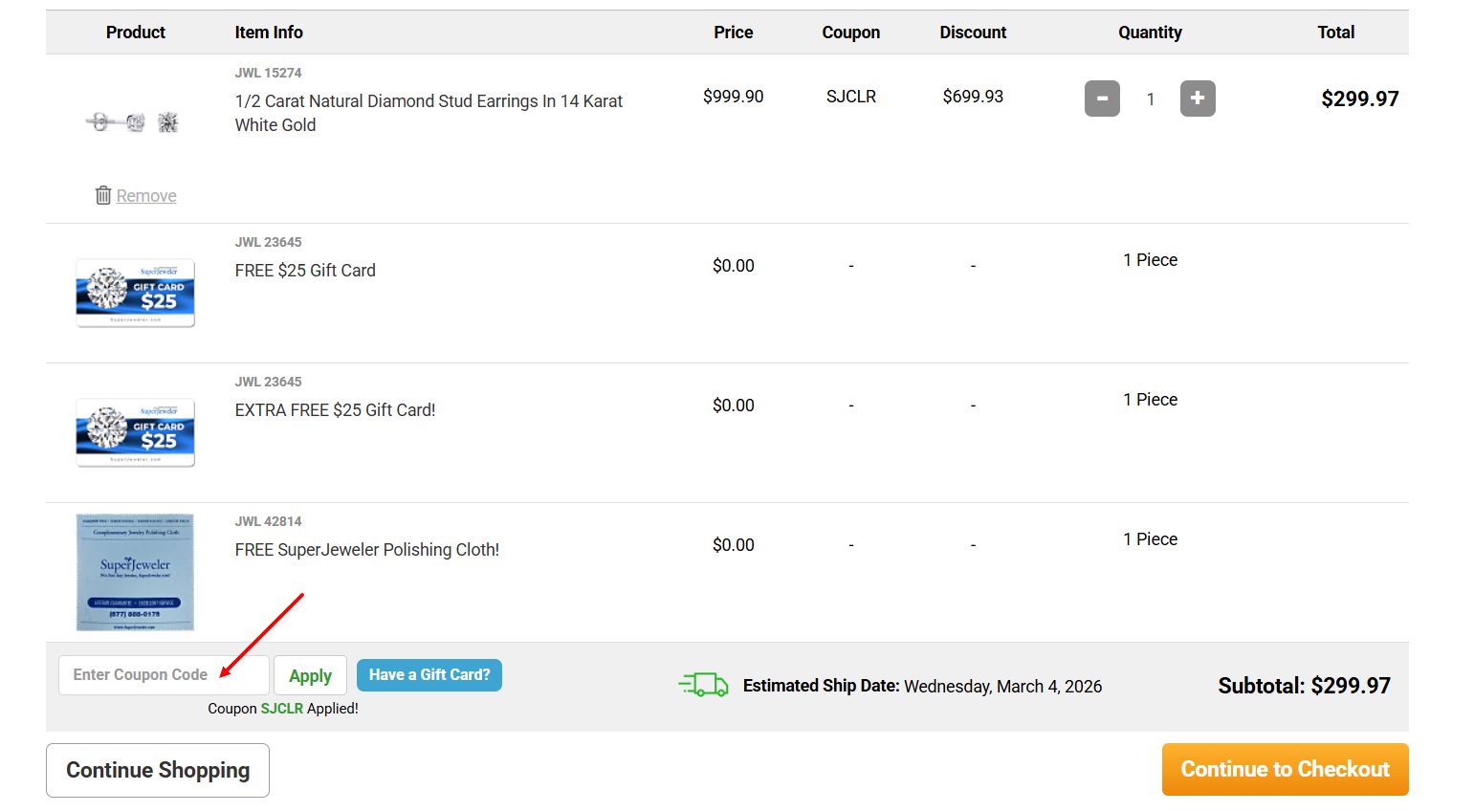Click the quantity value showing 1
The width and height of the screenshot is (1474, 812).
[x=1150, y=99]
